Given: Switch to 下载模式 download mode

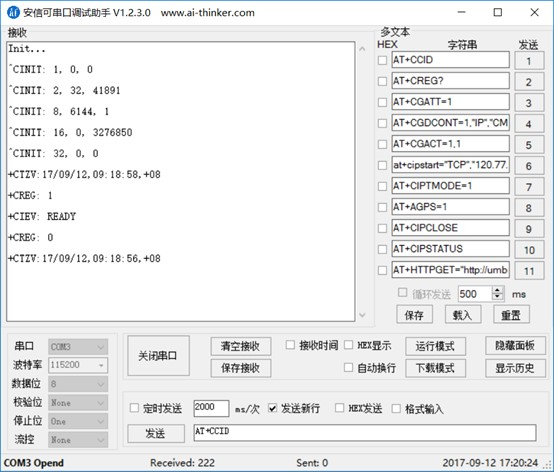Looking at the screenshot, I should pos(435,368).
